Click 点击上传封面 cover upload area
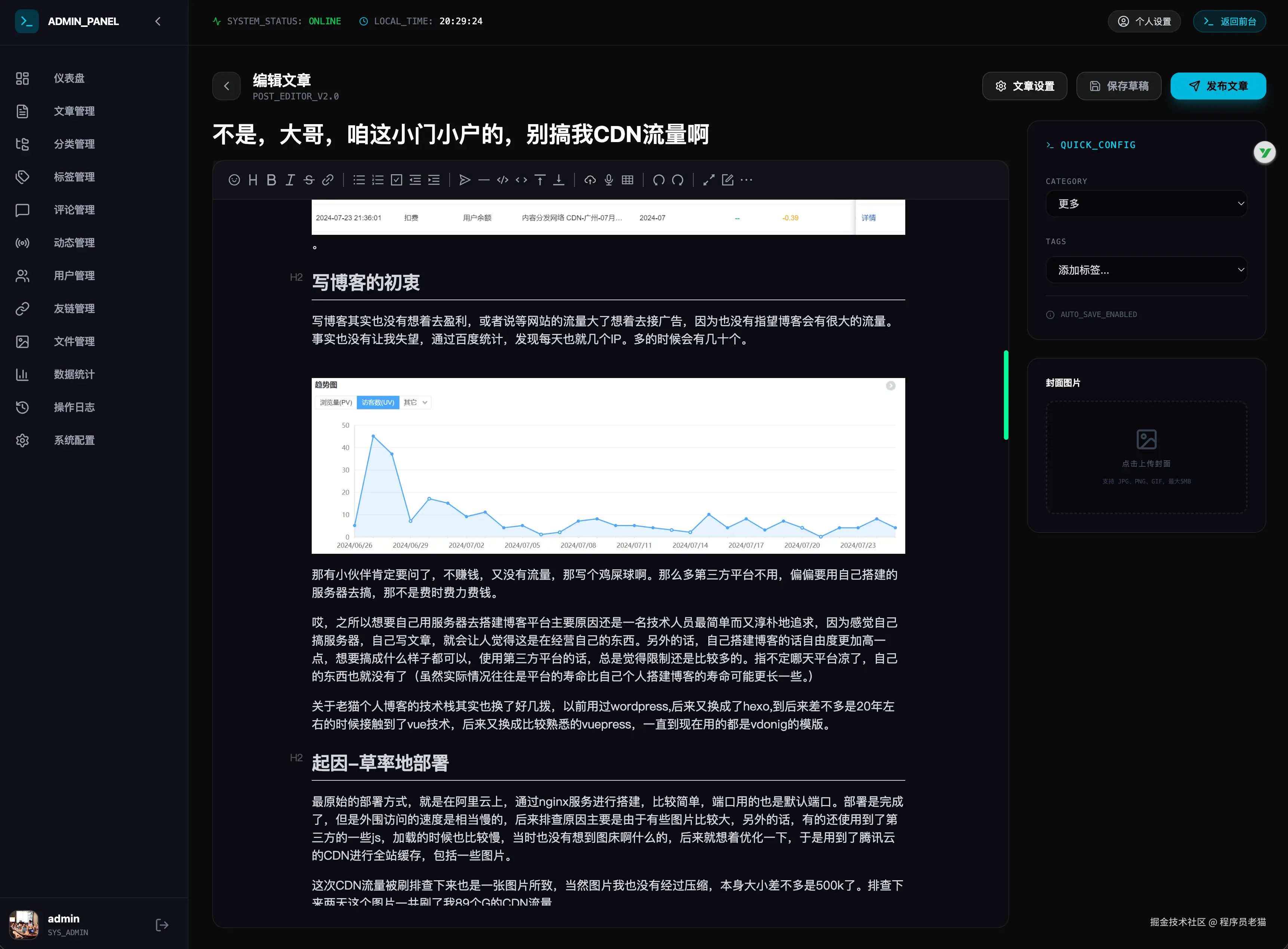Screen dimensions: 1288x949 pos(1146,457)
